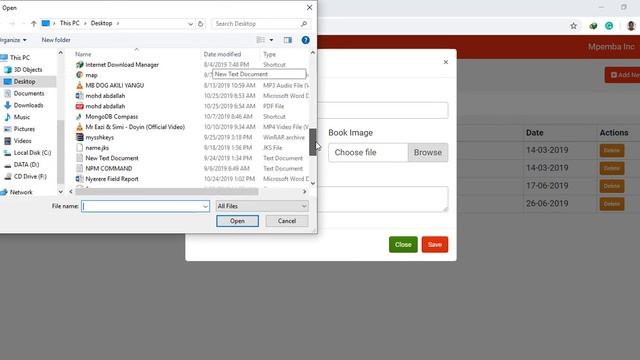Open CD Drive (F:)

30,176
